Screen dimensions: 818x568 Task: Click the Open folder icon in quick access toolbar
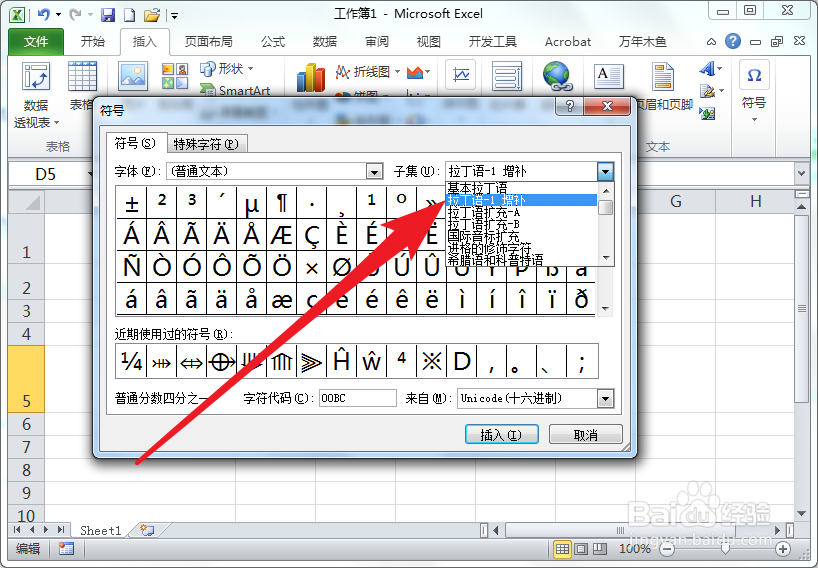point(152,15)
